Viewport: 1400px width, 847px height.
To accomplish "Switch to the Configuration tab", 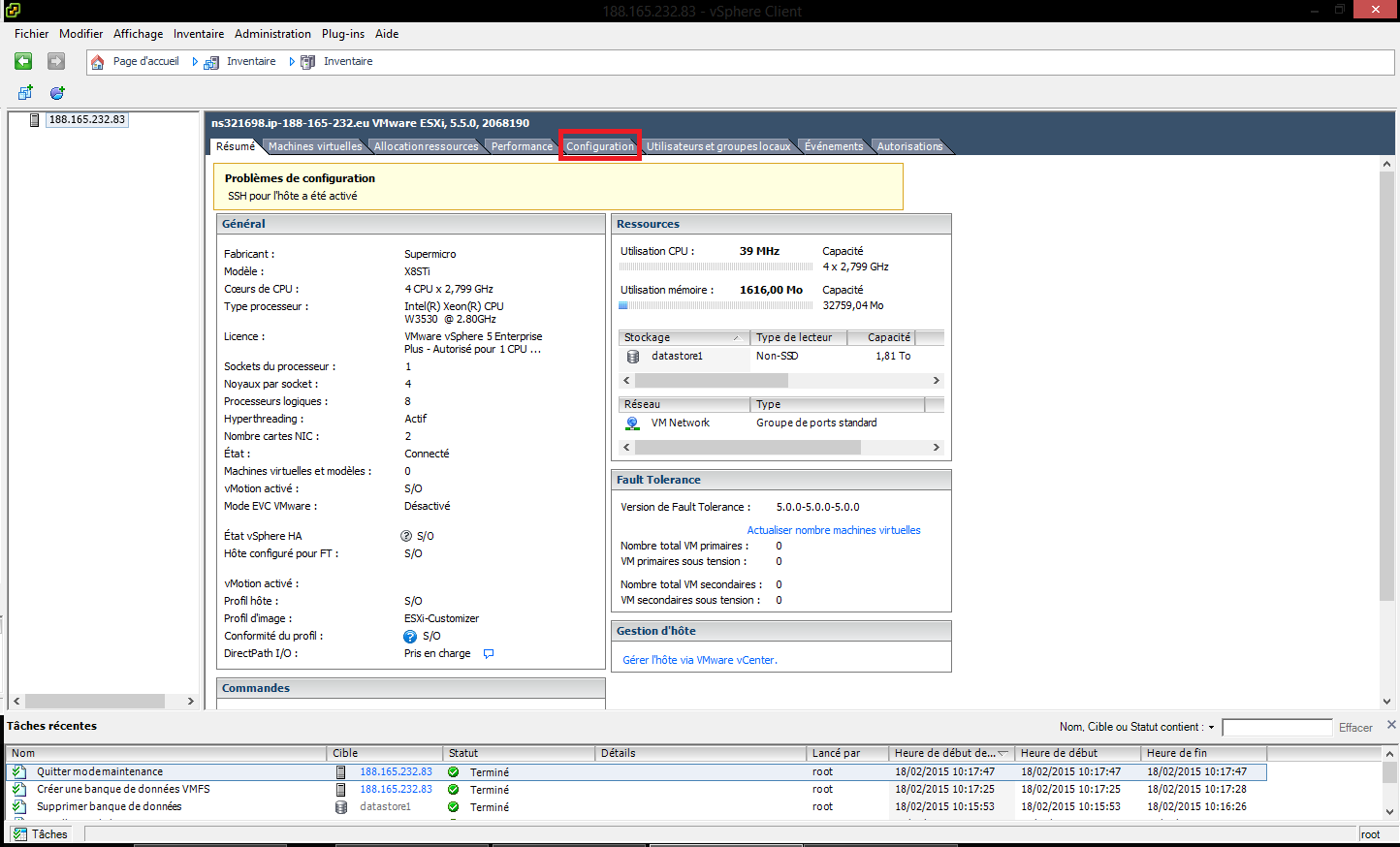I will click(599, 146).
